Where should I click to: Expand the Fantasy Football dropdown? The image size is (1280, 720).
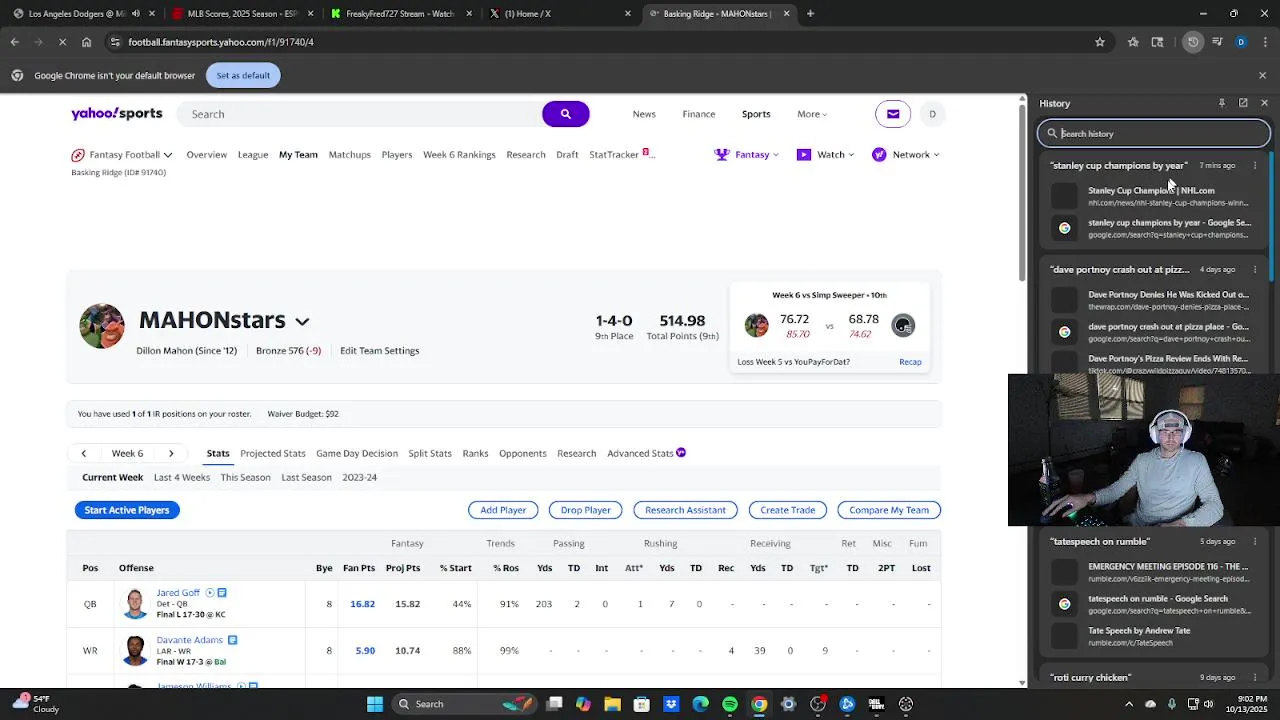tap(167, 155)
